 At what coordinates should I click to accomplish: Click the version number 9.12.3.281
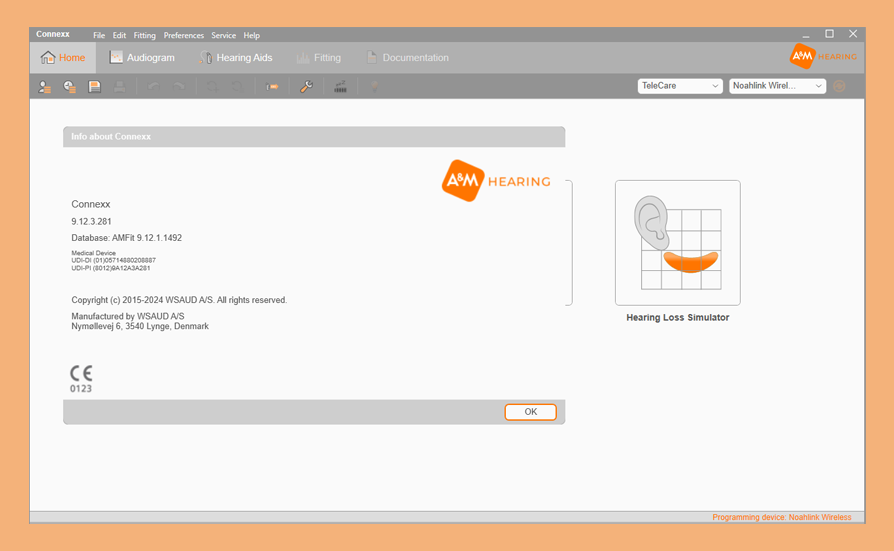pos(91,221)
